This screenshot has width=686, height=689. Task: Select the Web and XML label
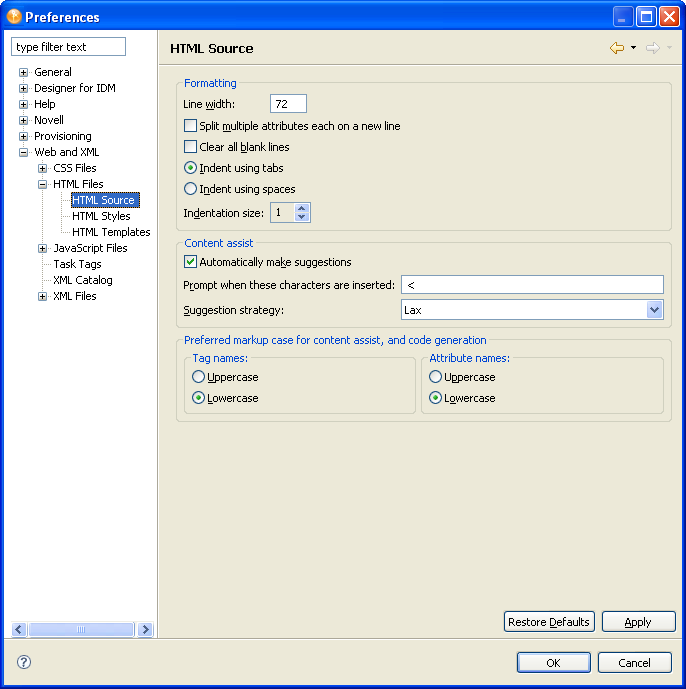[x=67, y=152]
